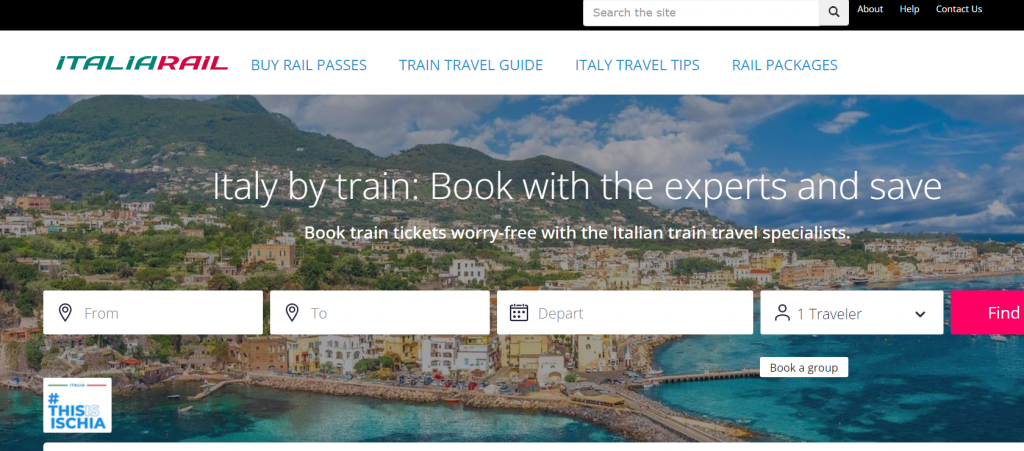Screen dimensions: 1024x451
Task: Open the Depart date picker field
Action: 625,313
